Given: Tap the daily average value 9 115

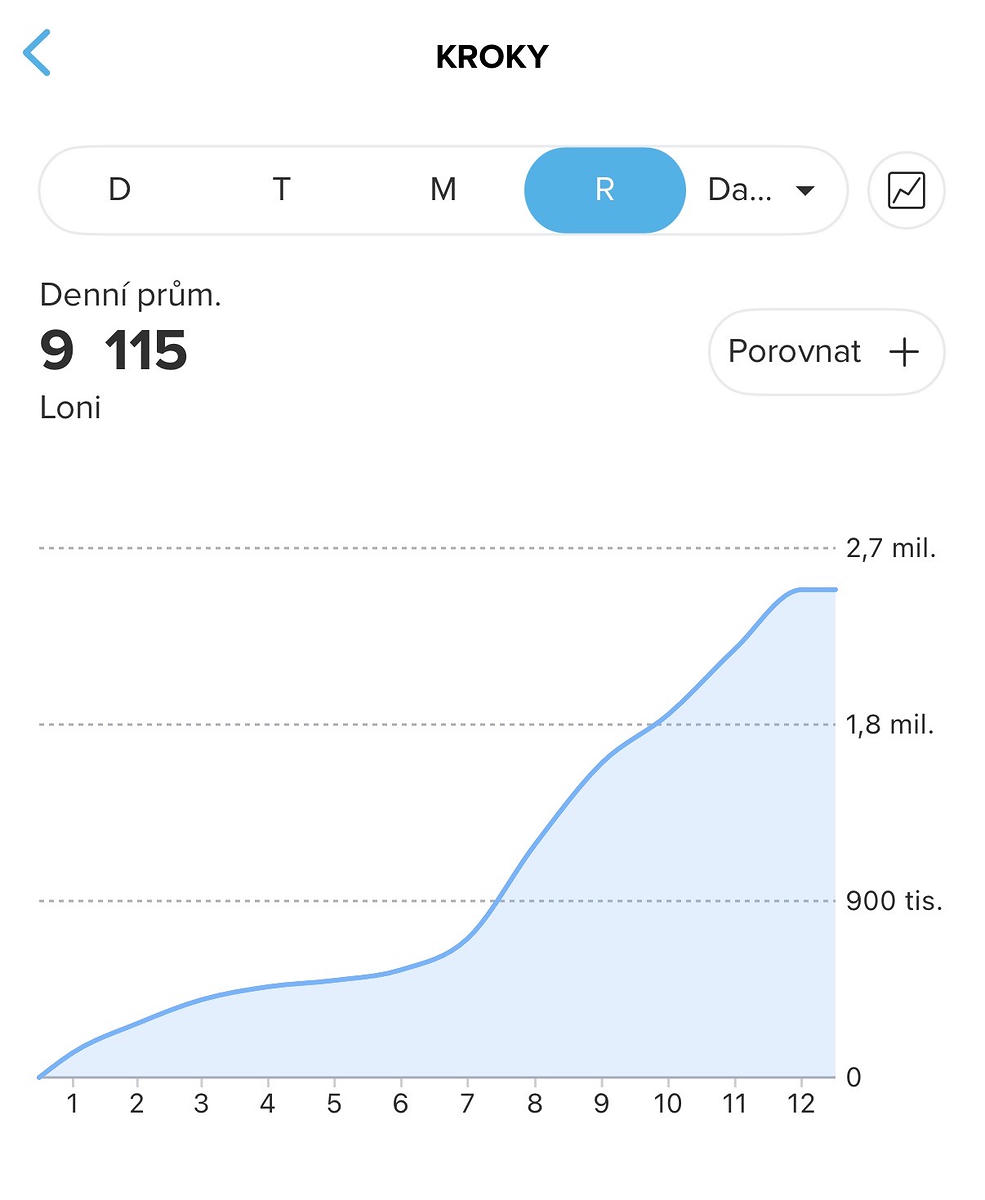Looking at the screenshot, I should coord(114,351).
